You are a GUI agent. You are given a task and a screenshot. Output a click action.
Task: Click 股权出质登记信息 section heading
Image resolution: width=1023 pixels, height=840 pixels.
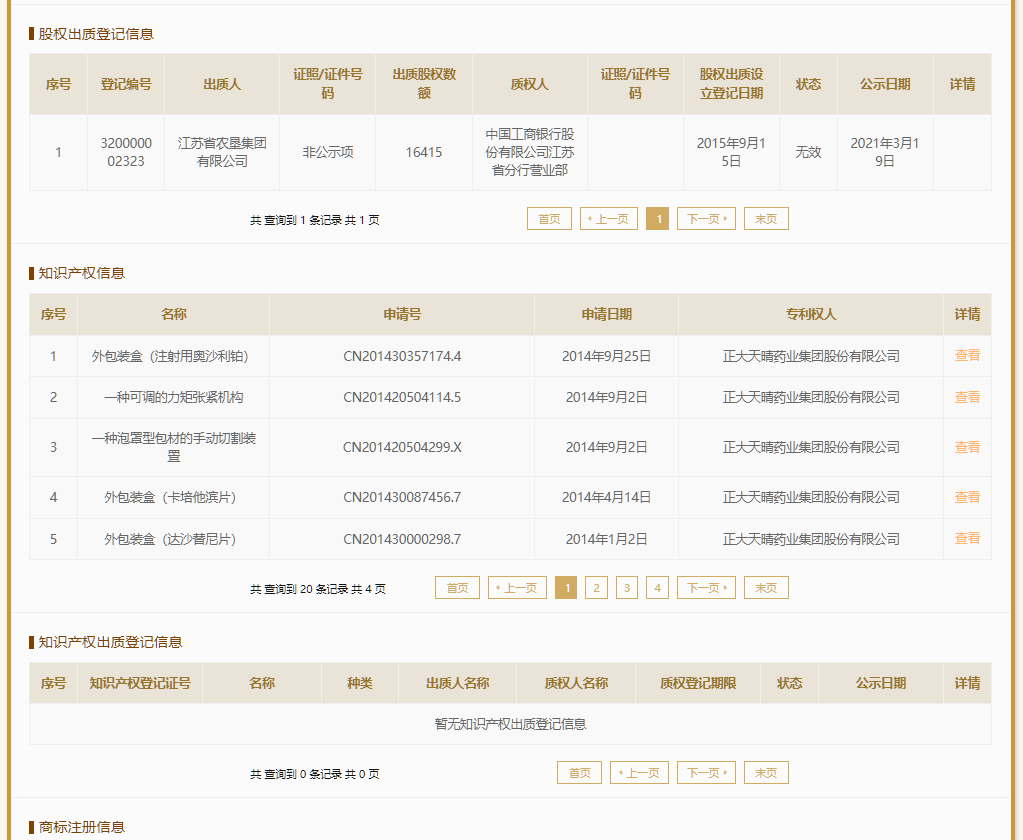pyautogui.click(x=96, y=34)
